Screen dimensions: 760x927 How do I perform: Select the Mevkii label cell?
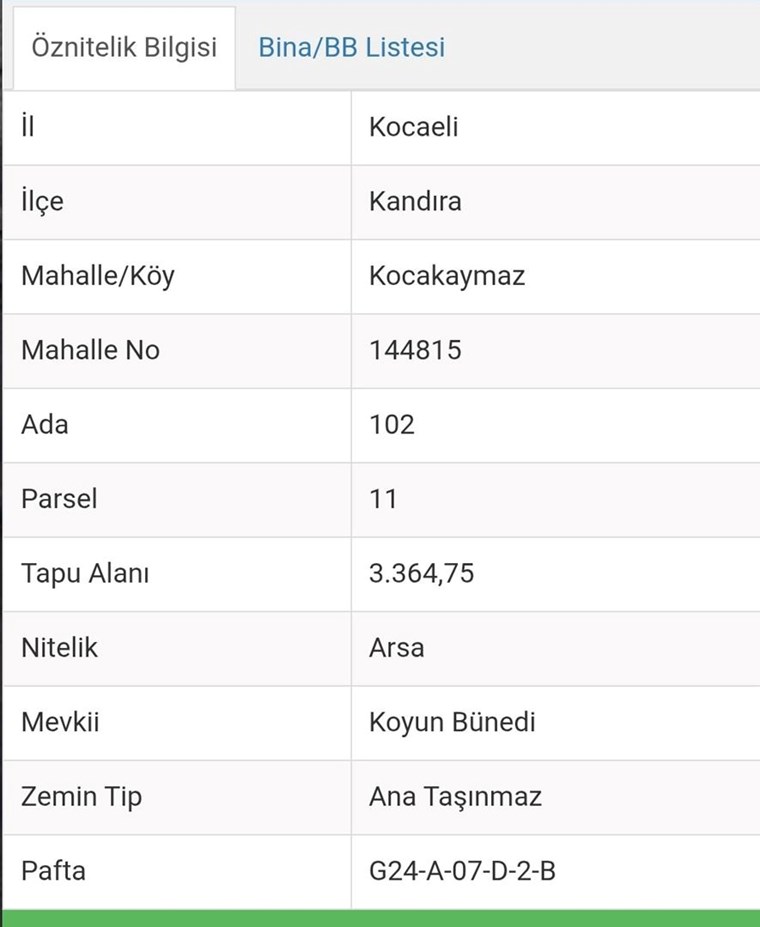pyautogui.click(x=60, y=721)
